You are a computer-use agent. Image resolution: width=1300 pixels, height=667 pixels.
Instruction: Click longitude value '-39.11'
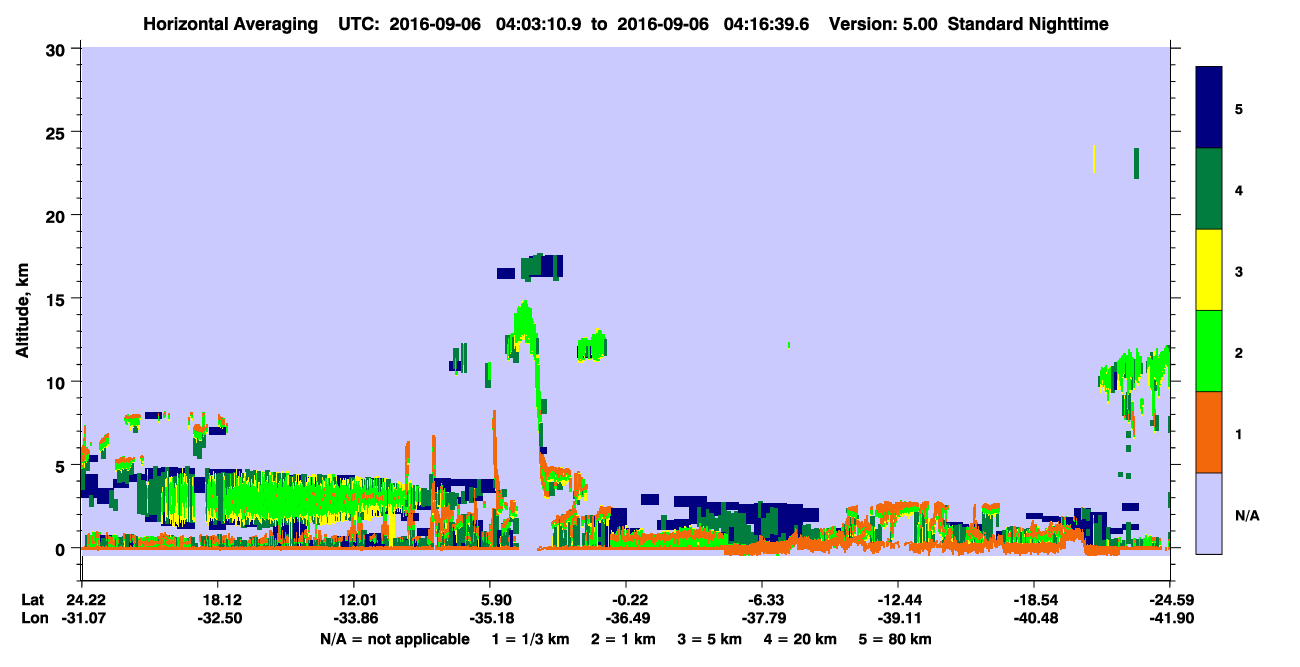pos(898,618)
